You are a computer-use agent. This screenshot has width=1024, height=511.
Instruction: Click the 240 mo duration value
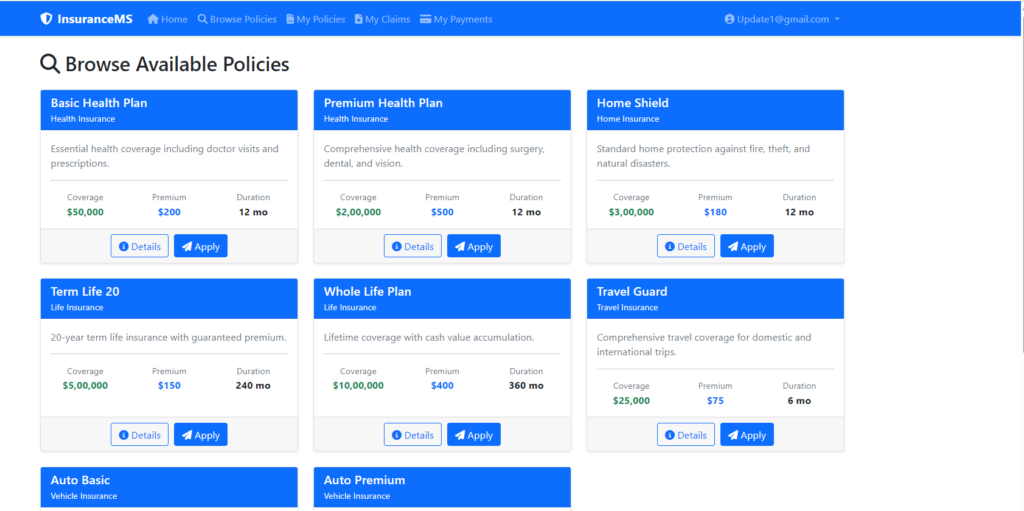coord(253,386)
